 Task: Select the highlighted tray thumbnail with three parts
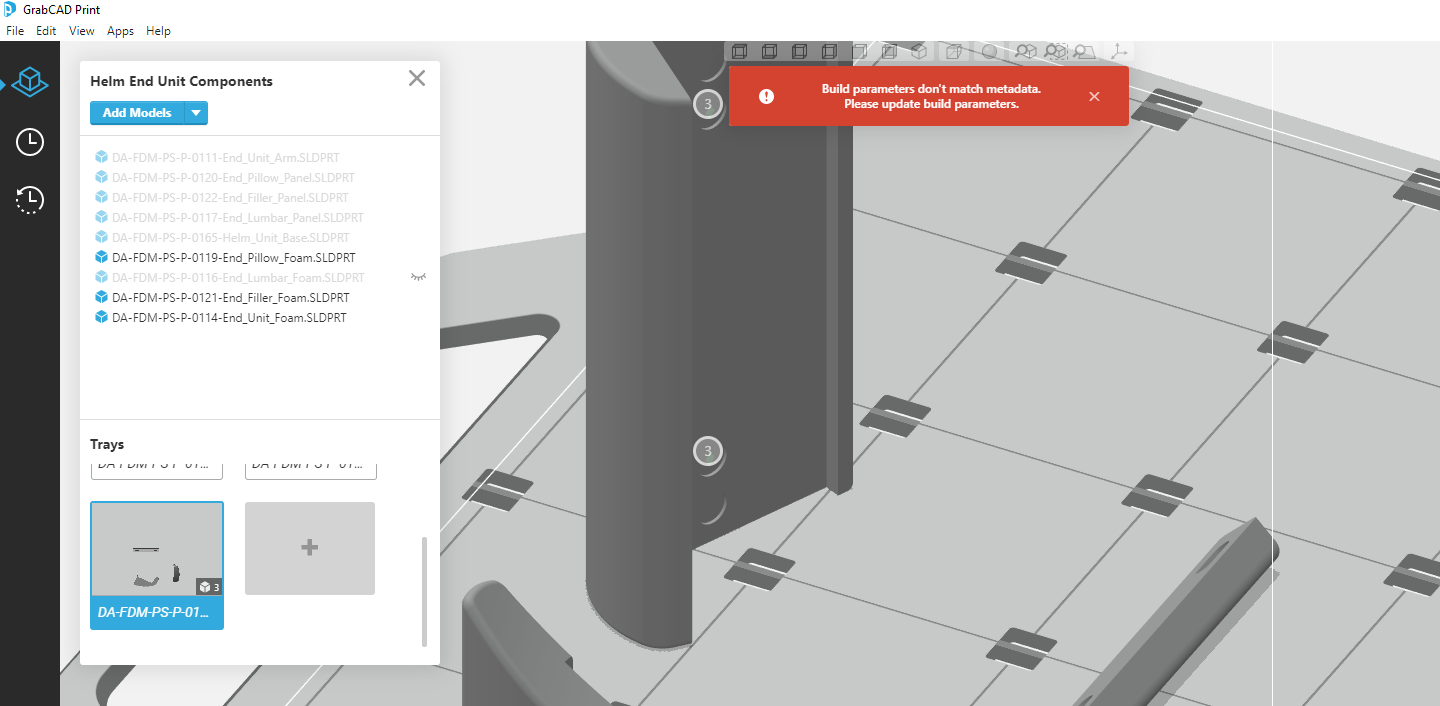coord(157,549)
